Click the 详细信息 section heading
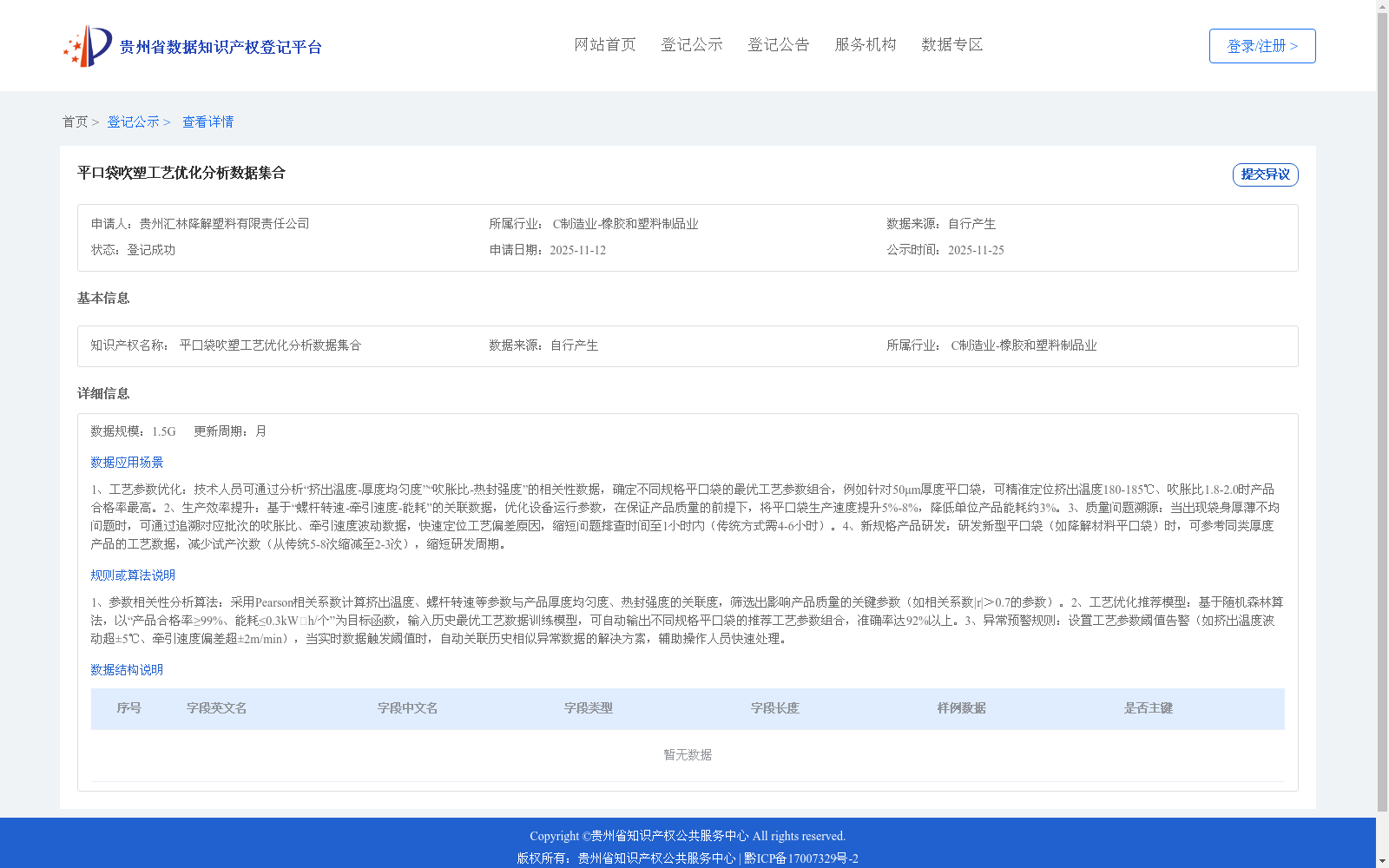Viewport: 1389px width, 868px height. [x=103, y=393]
